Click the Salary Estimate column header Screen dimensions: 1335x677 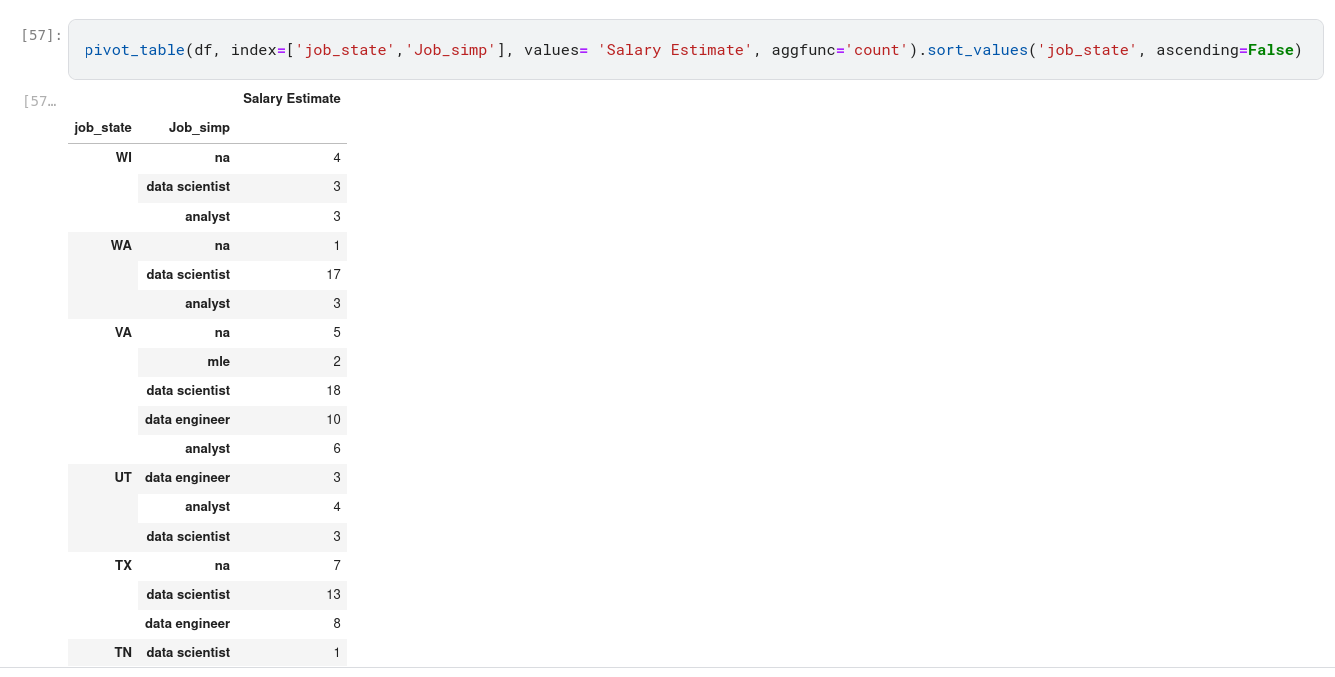291,99
